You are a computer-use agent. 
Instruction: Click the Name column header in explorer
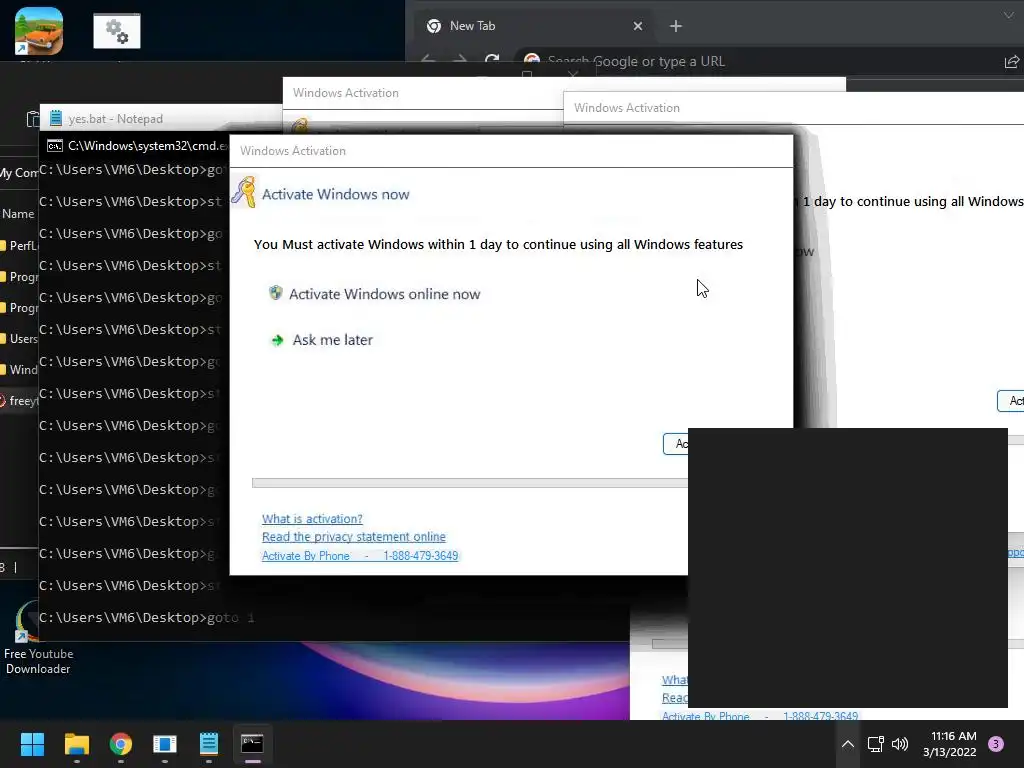click(x=18, y=214)
